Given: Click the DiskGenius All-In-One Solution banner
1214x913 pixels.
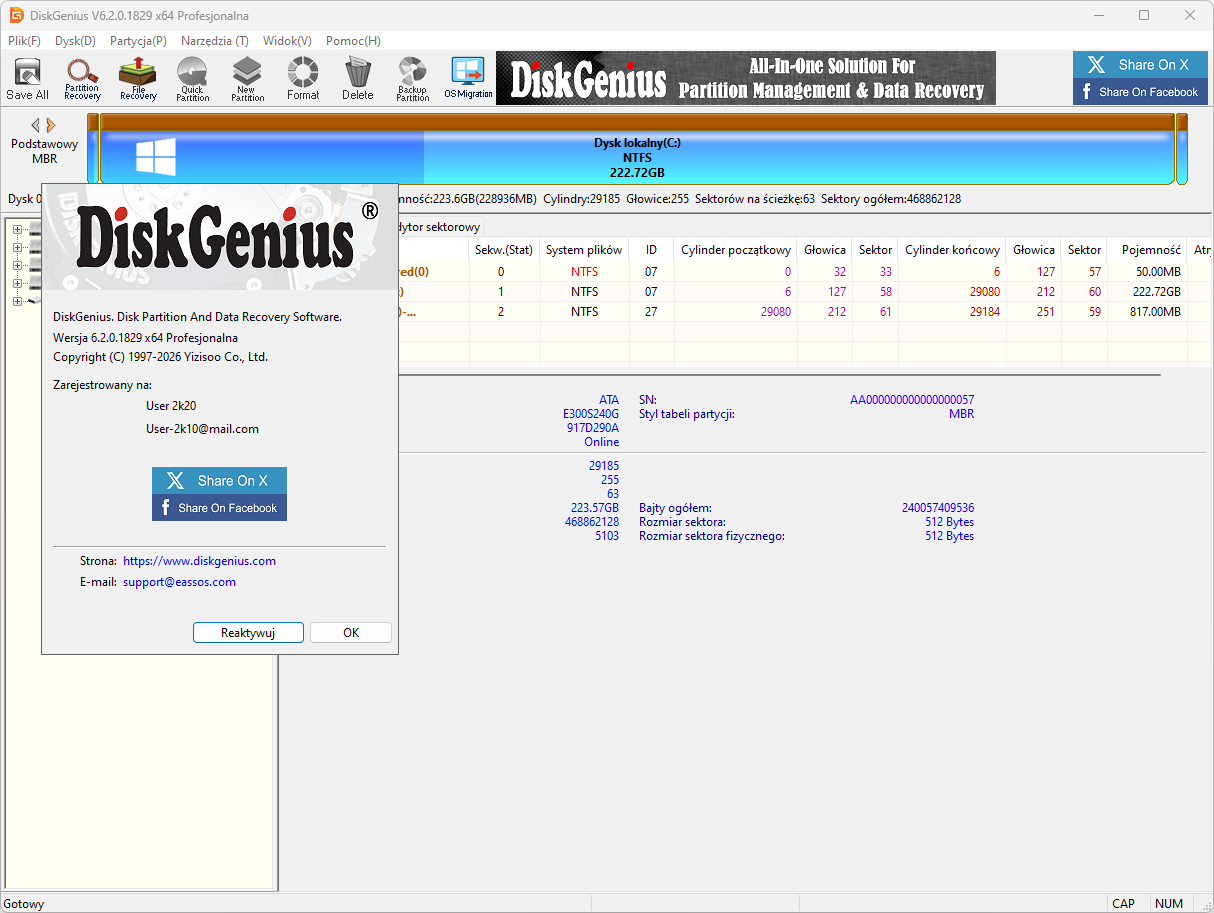Looking at the screenshot, I should (746, 78).
